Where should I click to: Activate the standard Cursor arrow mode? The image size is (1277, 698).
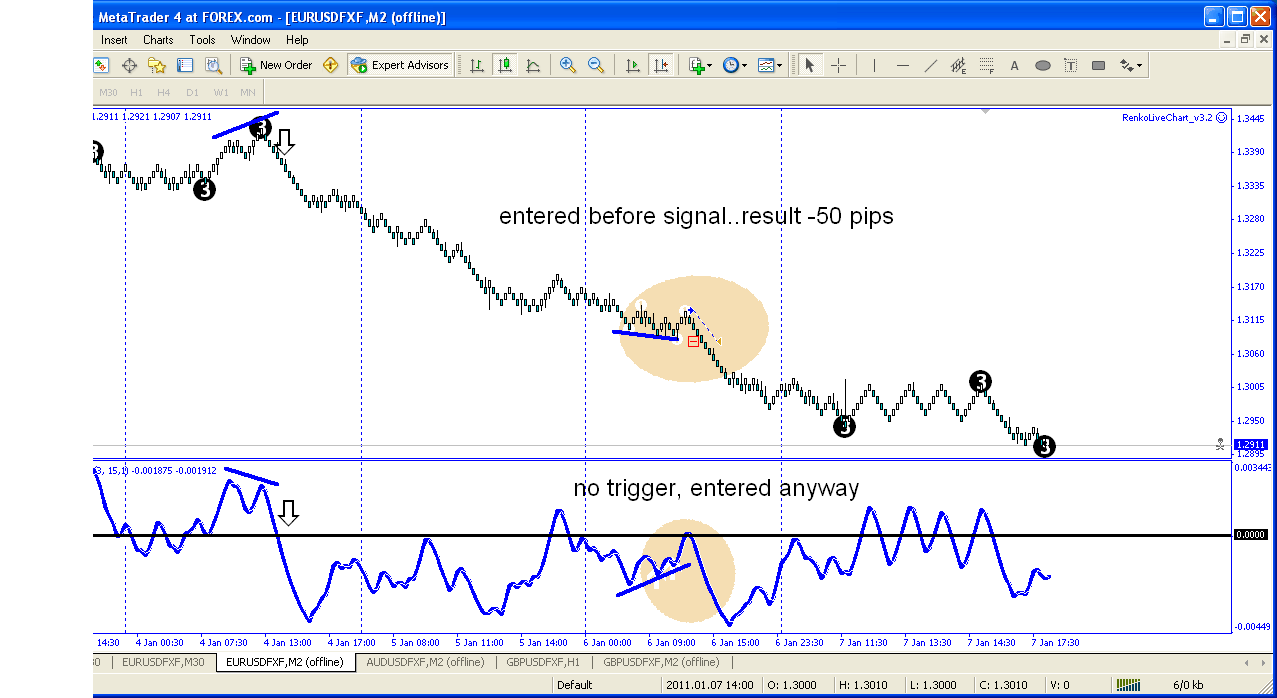point(810,65)
